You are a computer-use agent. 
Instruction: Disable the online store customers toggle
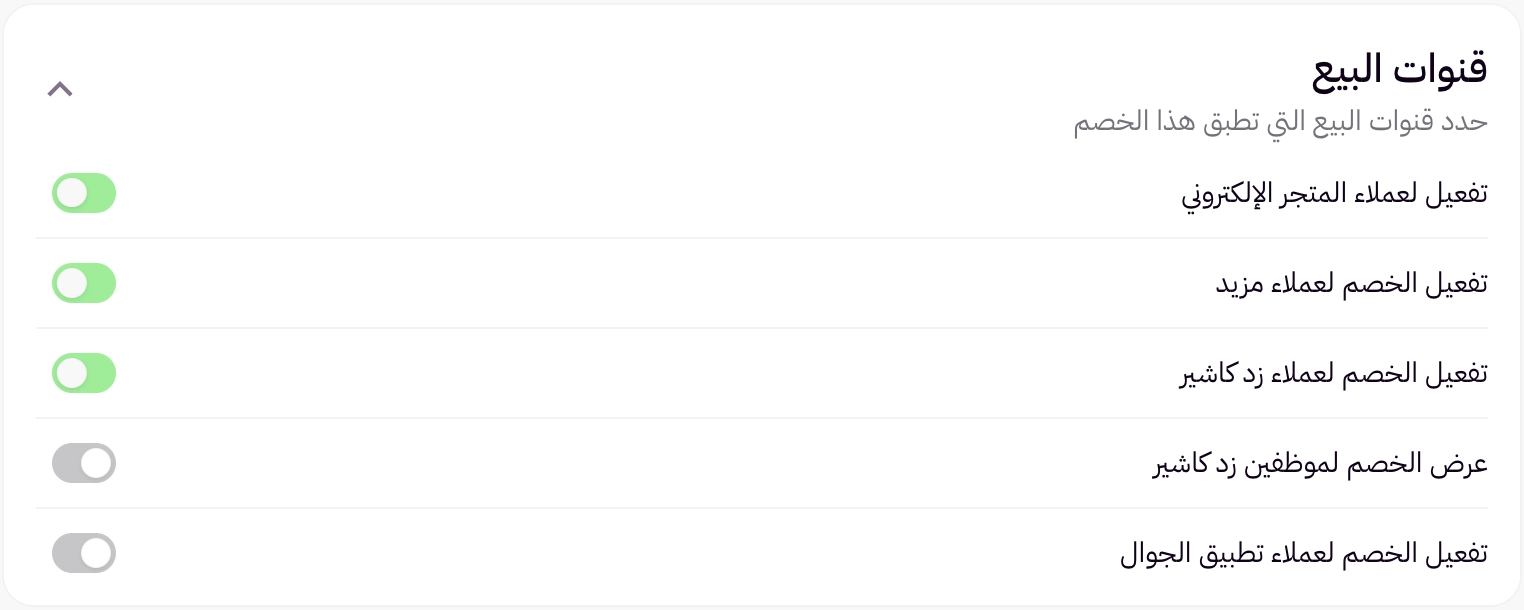click(84, 194)
